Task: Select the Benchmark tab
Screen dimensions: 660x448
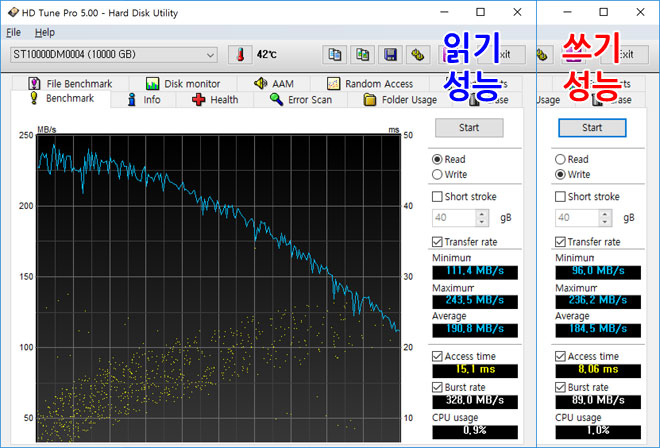Action: tap(62, 99)
